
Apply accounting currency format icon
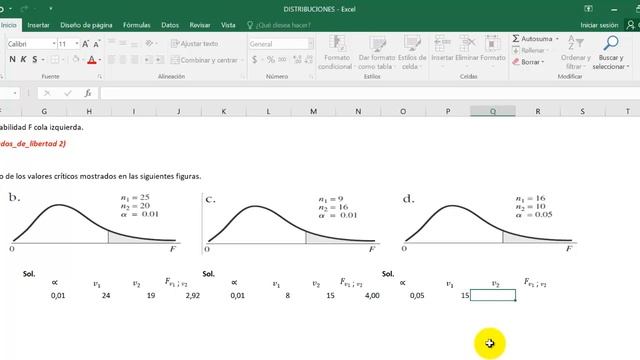tap(255, 60)
